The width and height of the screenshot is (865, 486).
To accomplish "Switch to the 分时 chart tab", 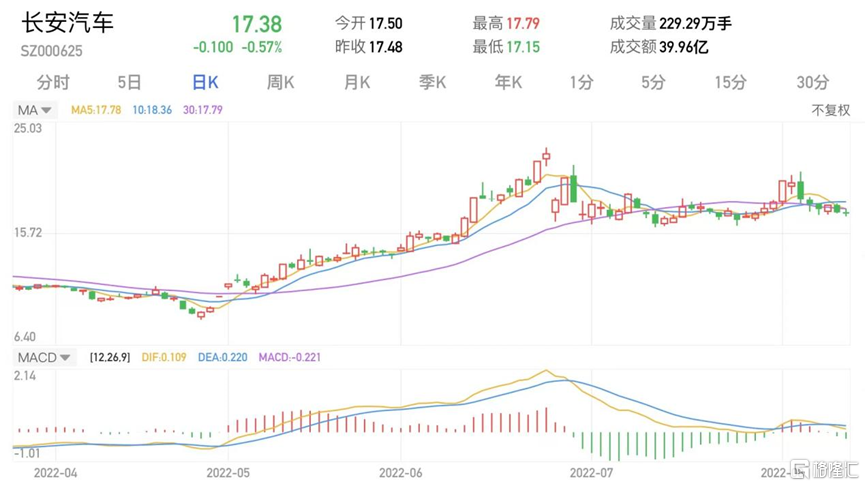I will (x=53, y=83).
